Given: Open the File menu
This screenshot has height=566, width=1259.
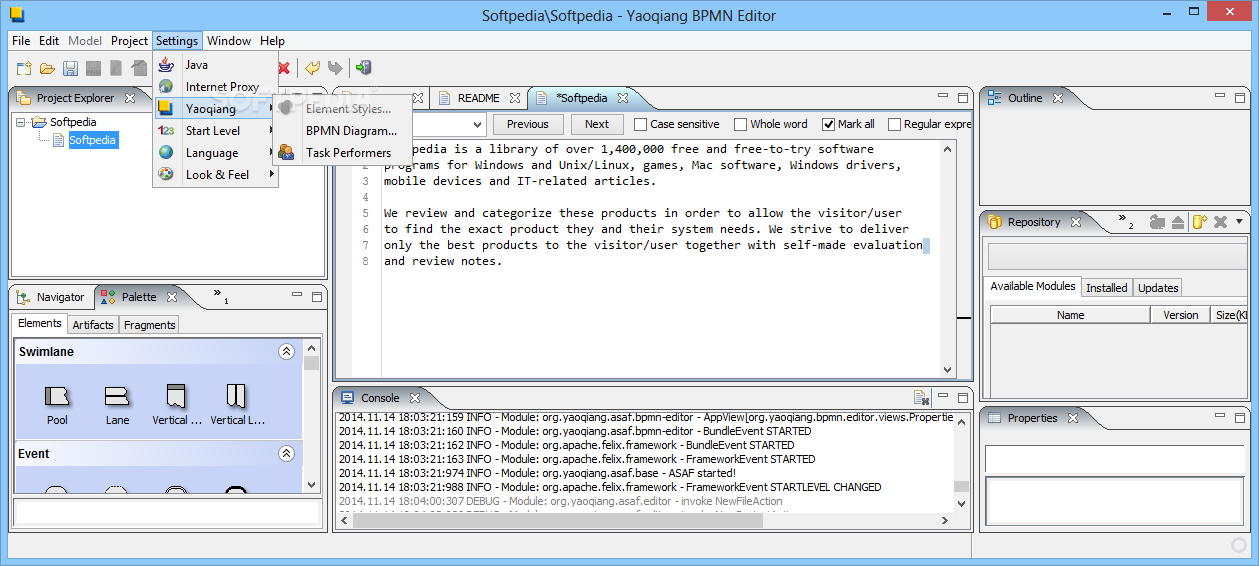Looking at the screenshot, I should (x=21, y=41).
